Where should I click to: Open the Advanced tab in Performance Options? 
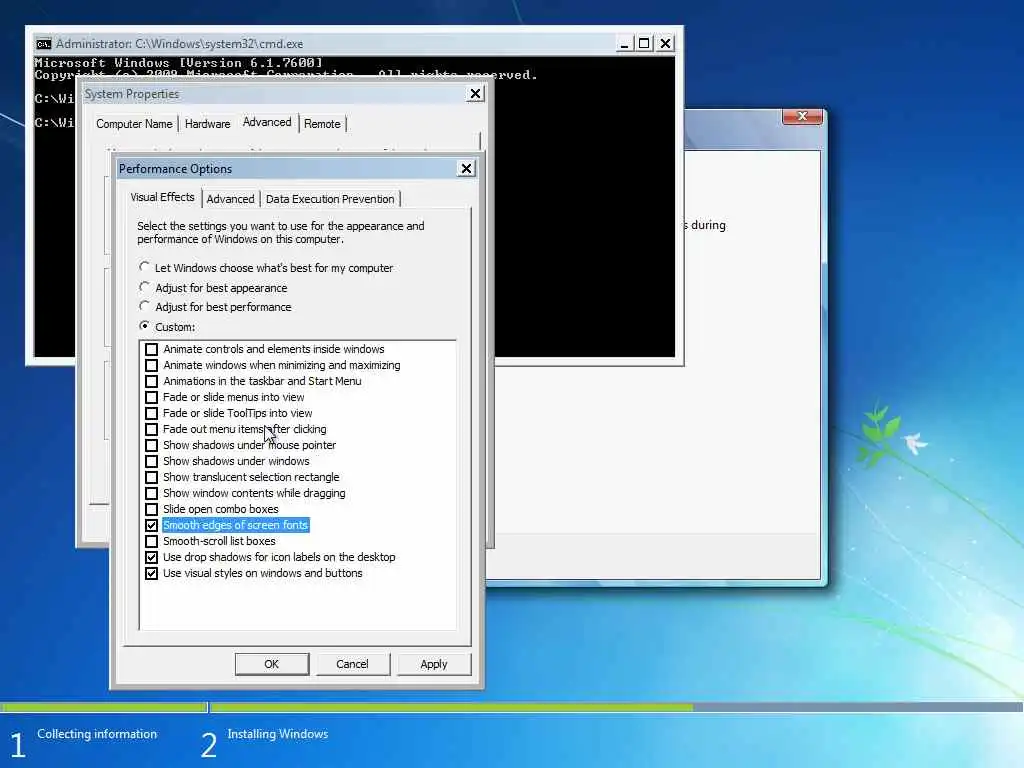click(x=231, y=199)
